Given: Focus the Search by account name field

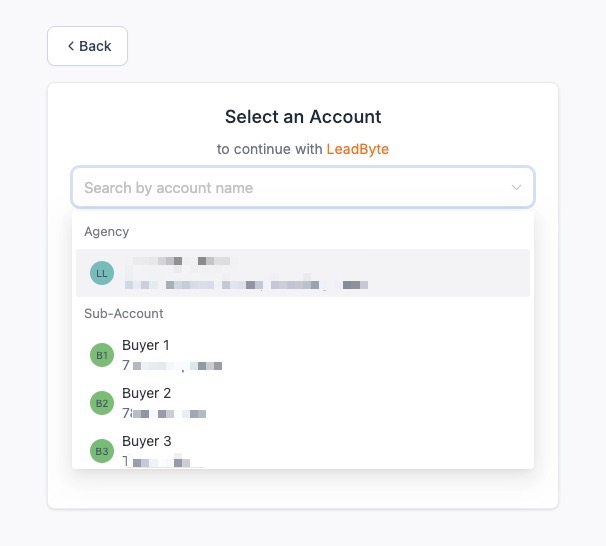Looking at the screenshot, I should (303, 187).
